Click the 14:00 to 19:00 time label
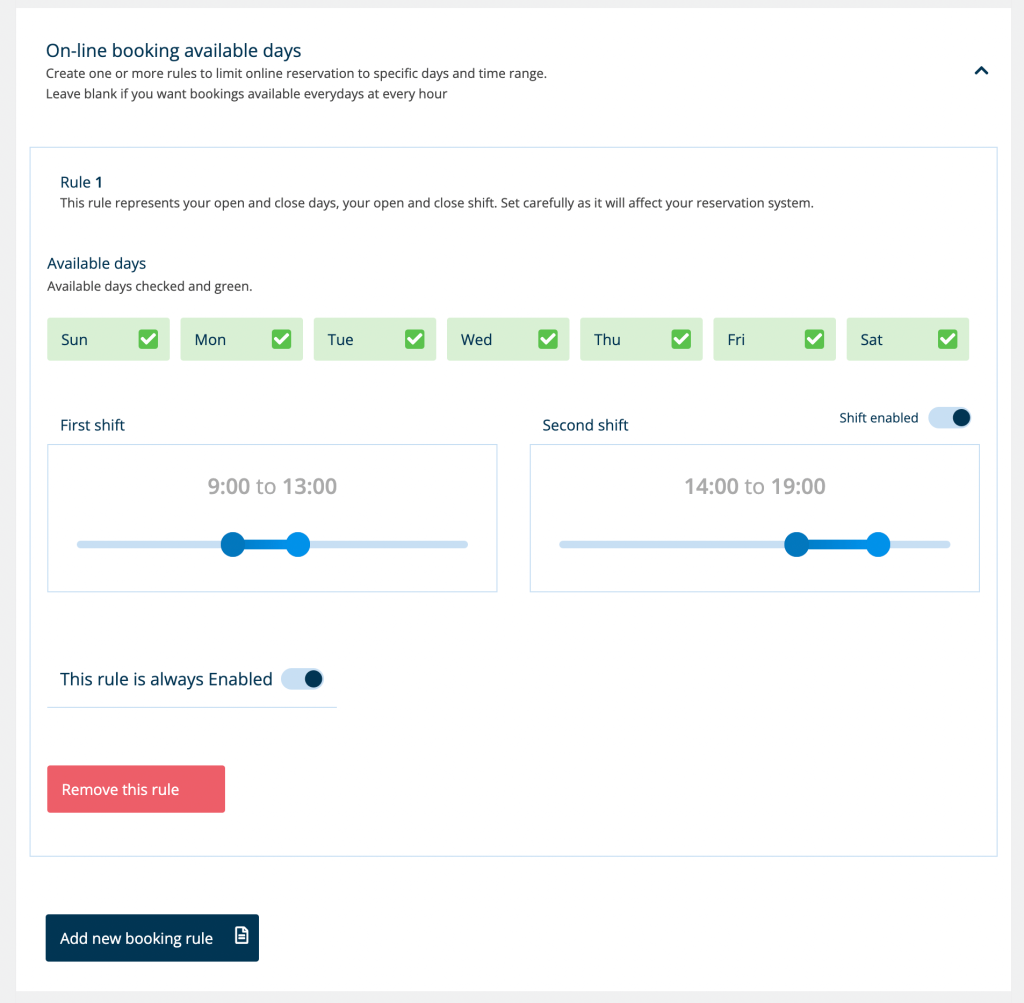Viewport: 1024px width, 1003px height. coord(754,486)
